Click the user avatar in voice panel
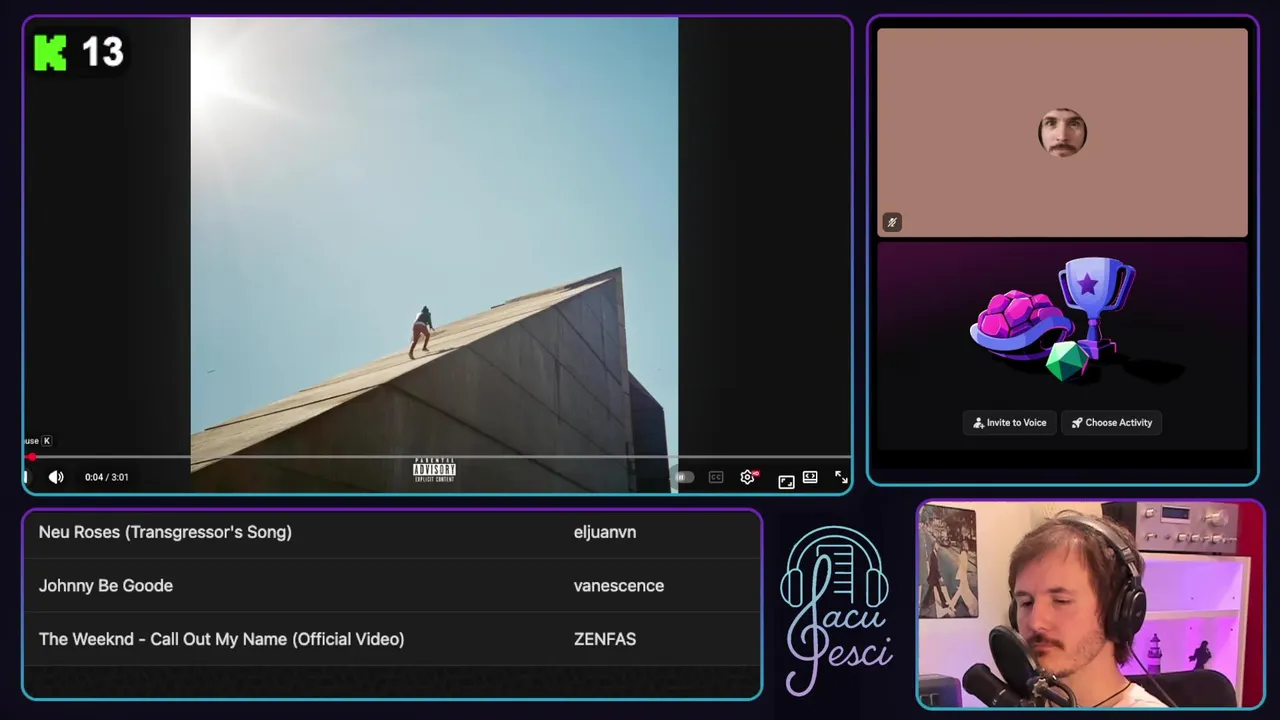Image resolution: width=1280 pixels, height=720 pixels. point(1062,132)
